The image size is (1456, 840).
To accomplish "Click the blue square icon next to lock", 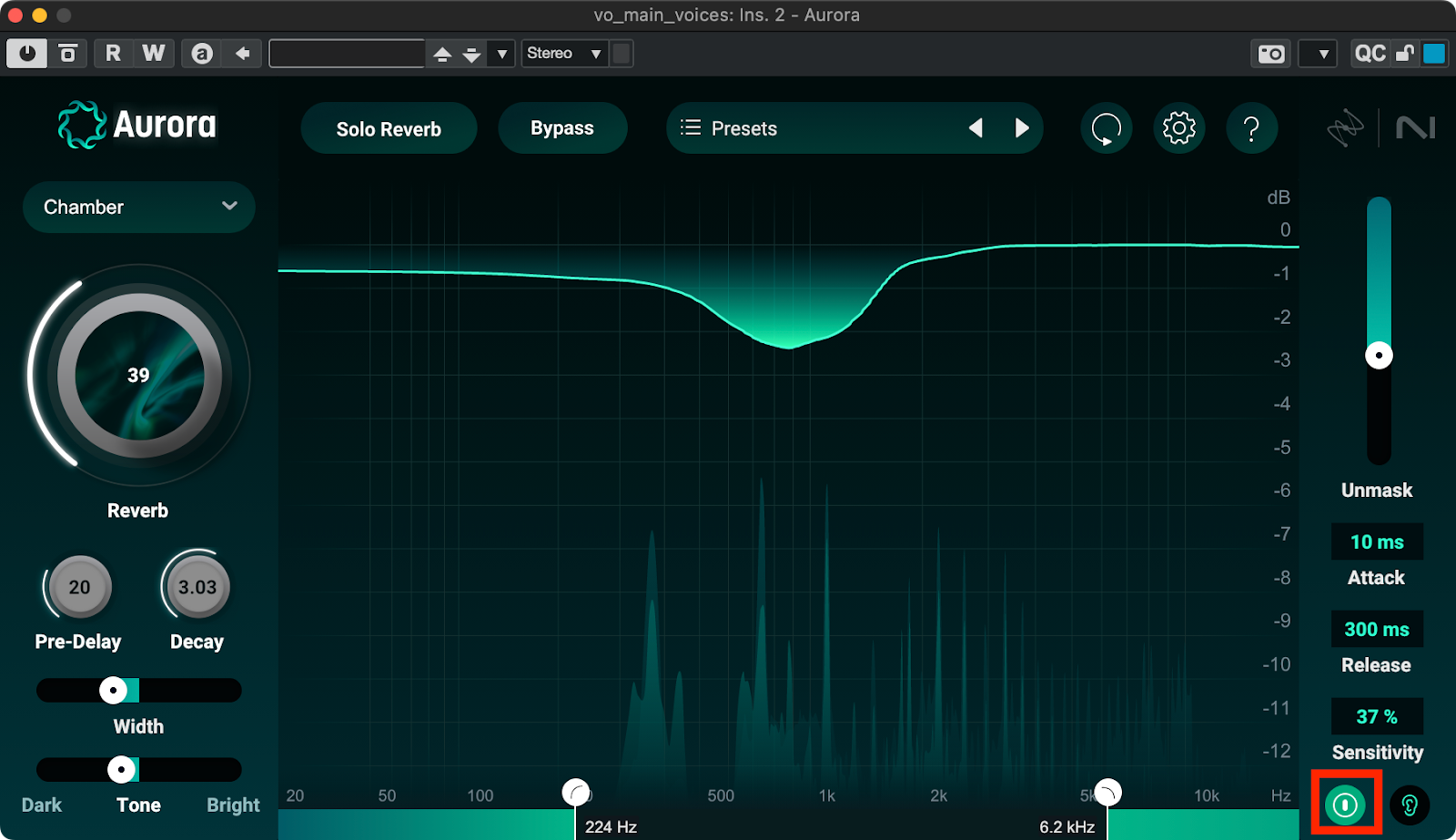I will [x=1434, y=54].
